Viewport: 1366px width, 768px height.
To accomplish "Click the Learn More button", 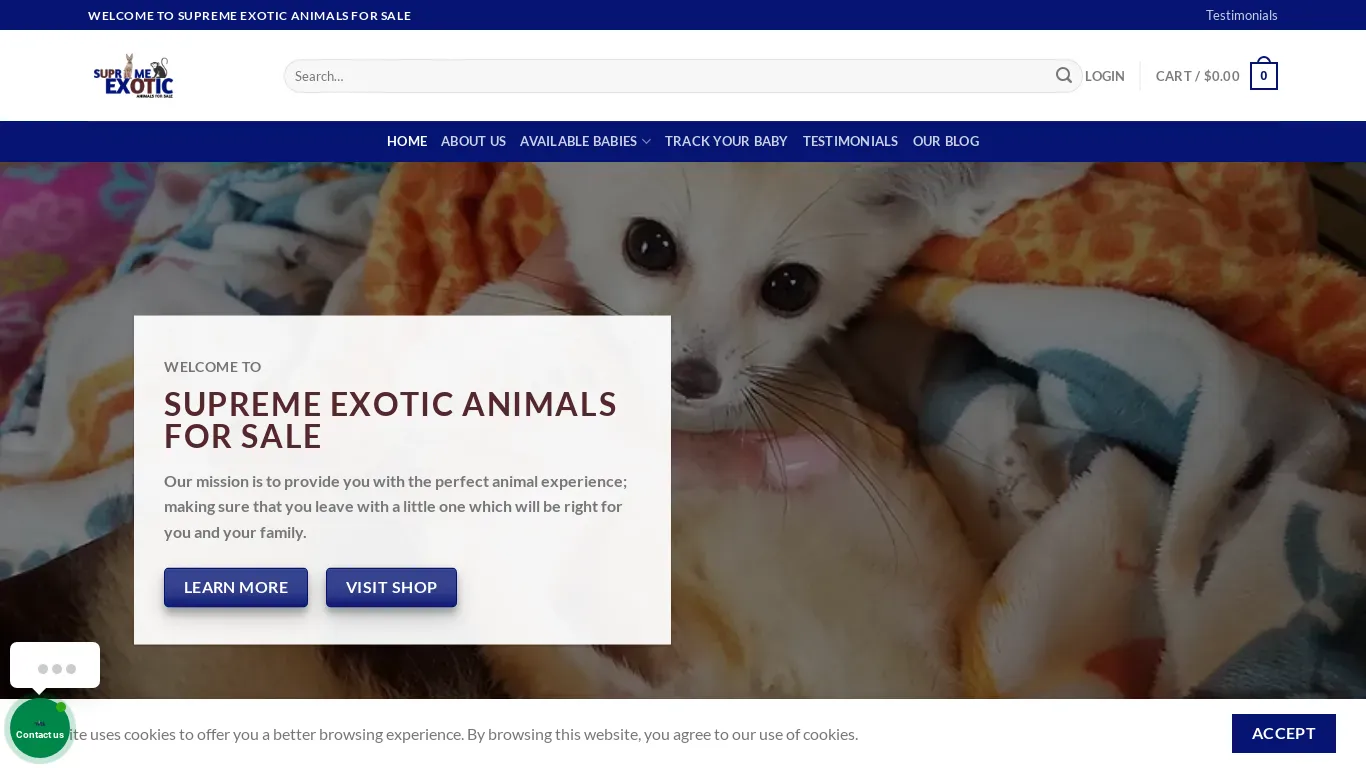I will (236, 587).
